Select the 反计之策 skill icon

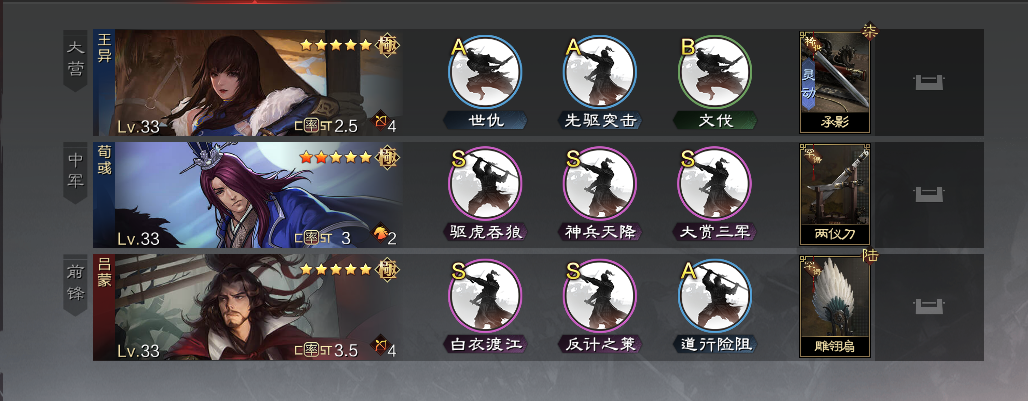pos(599,296)
